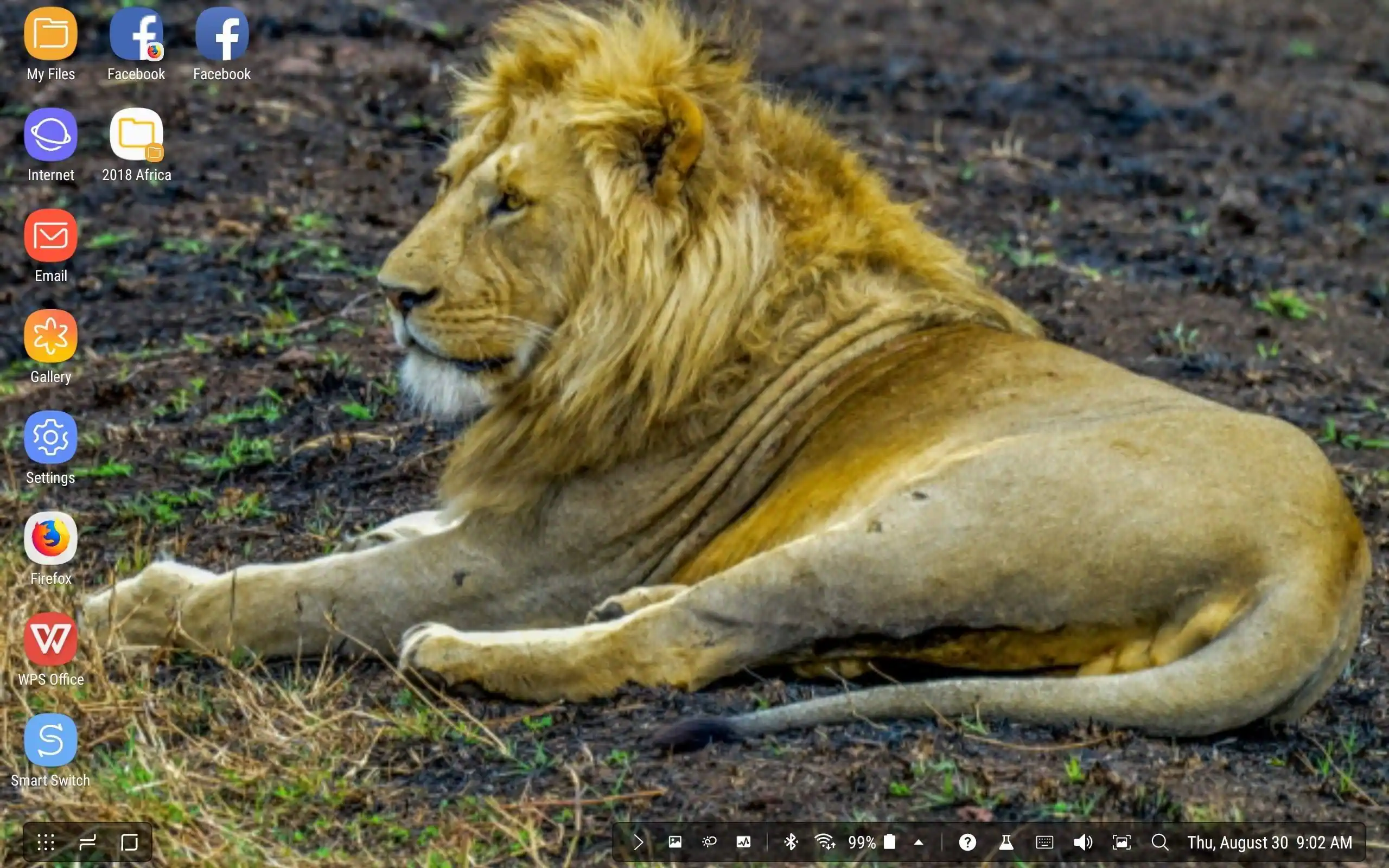Viewport: 1389px width, 868px height.
Task: Open Finder search with the magnifier icon
Action: pos(1161,842)
